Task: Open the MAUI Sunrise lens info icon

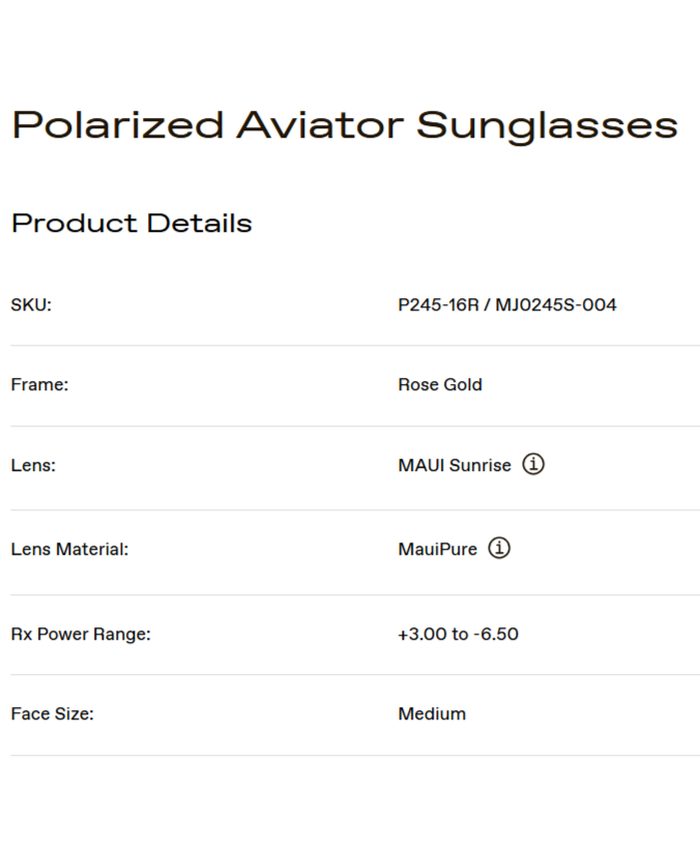Action: pyautogui.click(x=534, y=464)
